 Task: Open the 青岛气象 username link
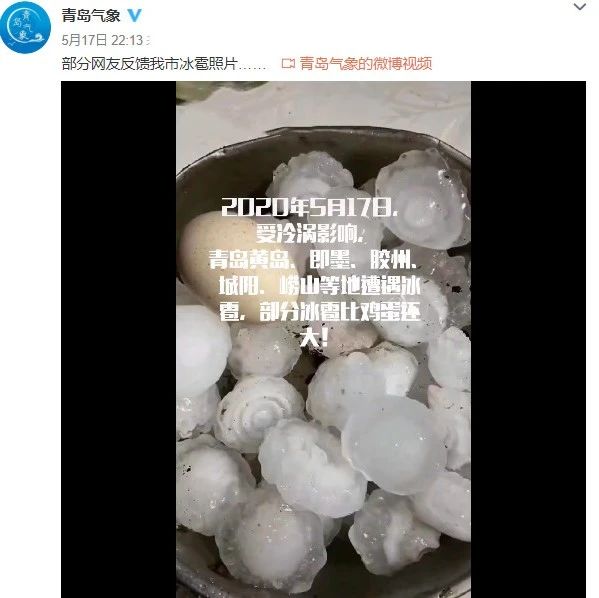tap(91, 16)
